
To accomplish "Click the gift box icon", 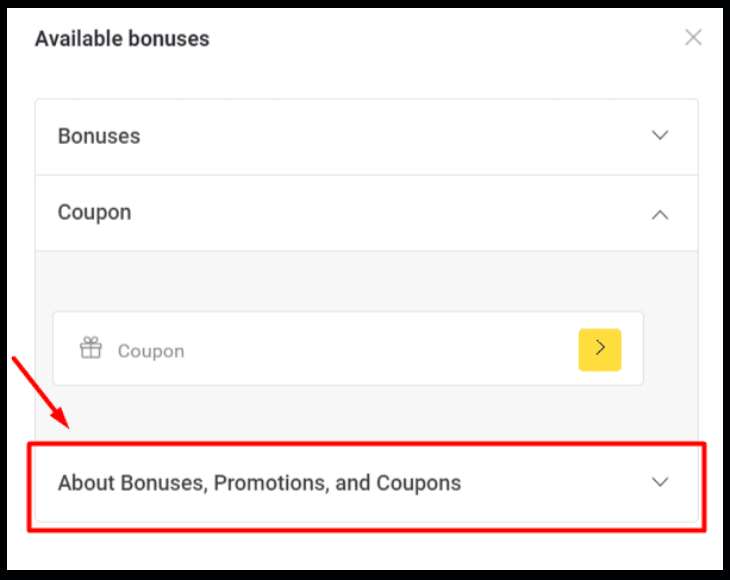I will tap(91, 349).
